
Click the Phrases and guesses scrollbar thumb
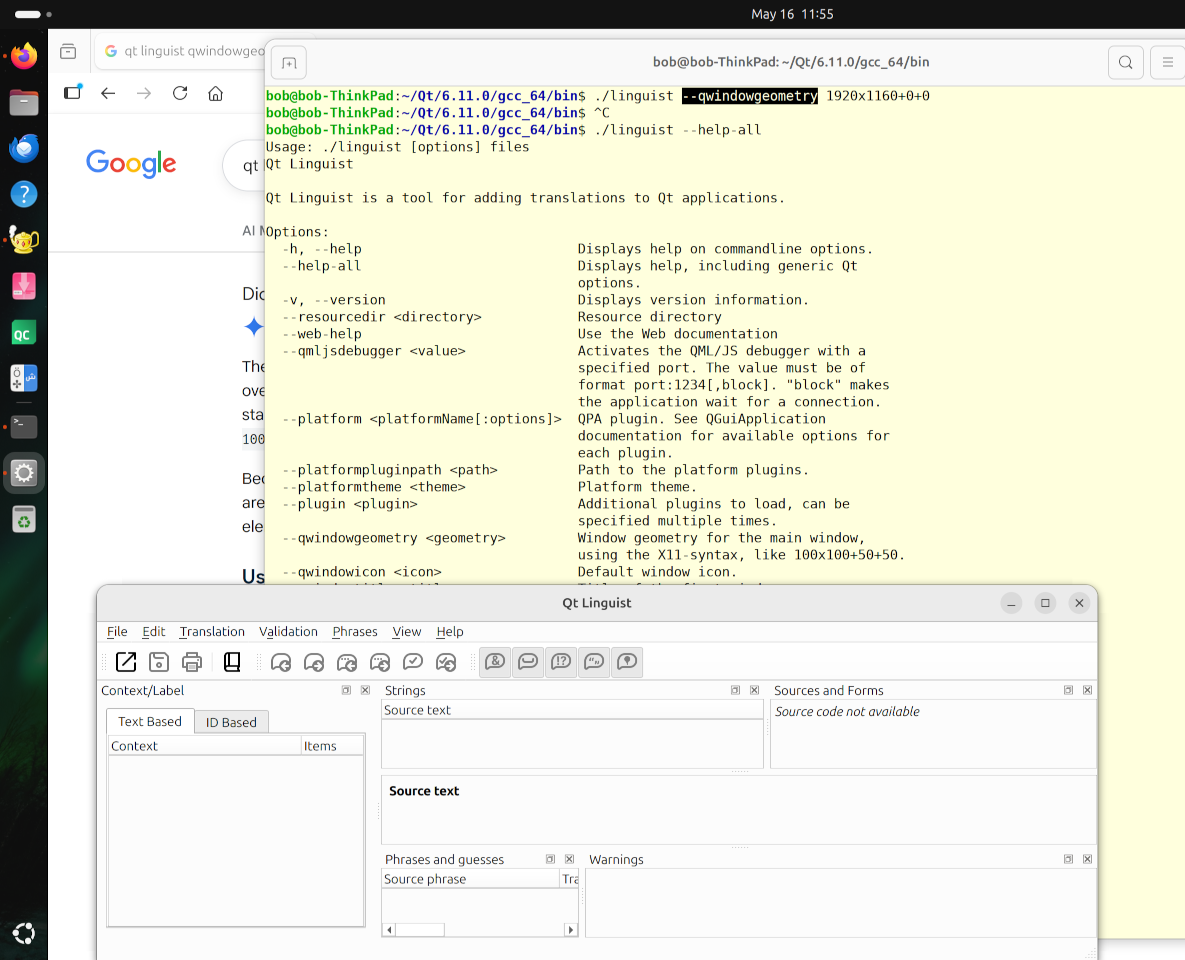coord(419,930)
